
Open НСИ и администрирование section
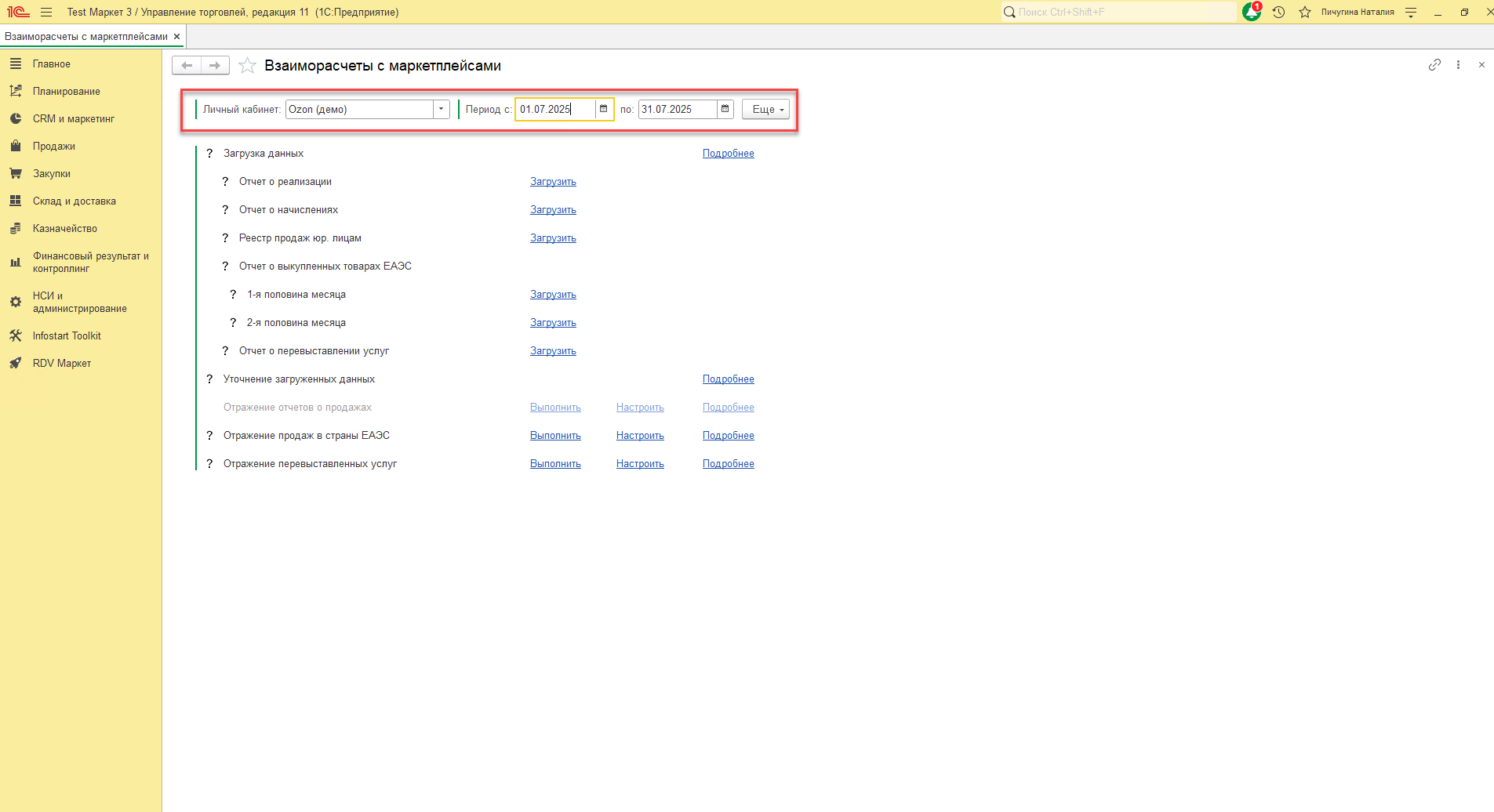[81, 303]
